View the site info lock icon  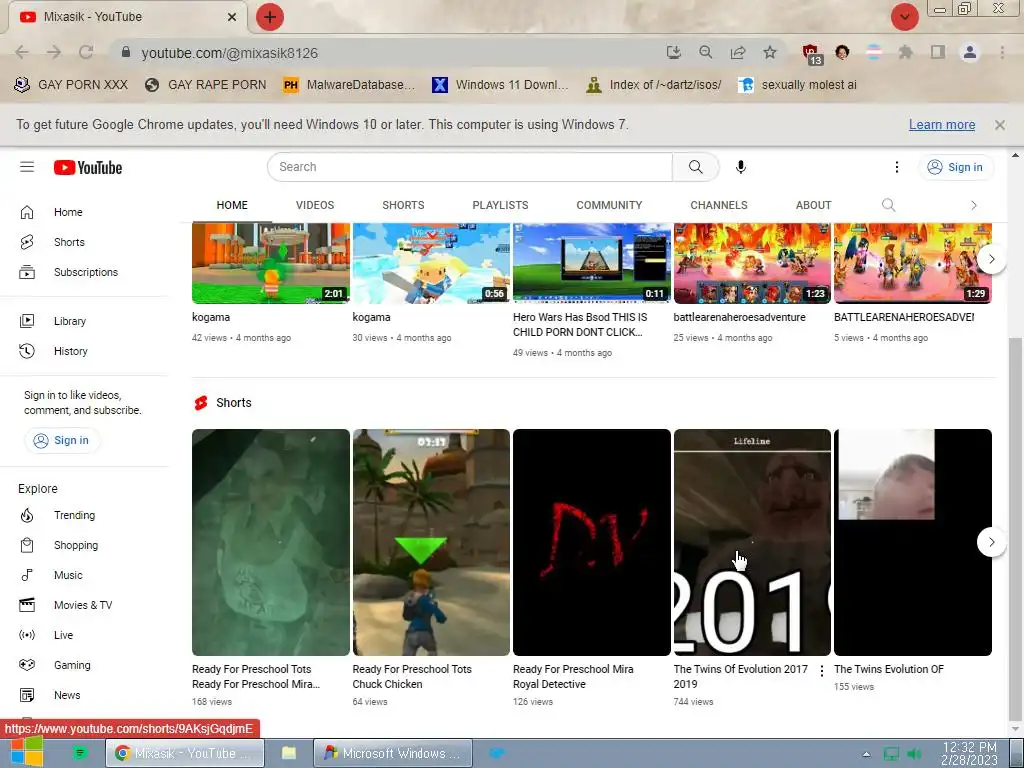tap(126, 52)
